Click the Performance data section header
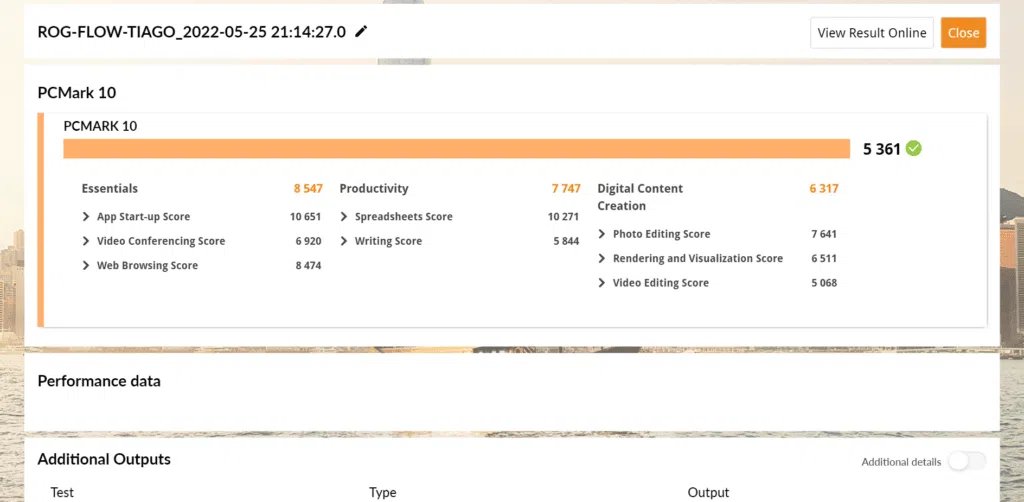 (99, 381)
